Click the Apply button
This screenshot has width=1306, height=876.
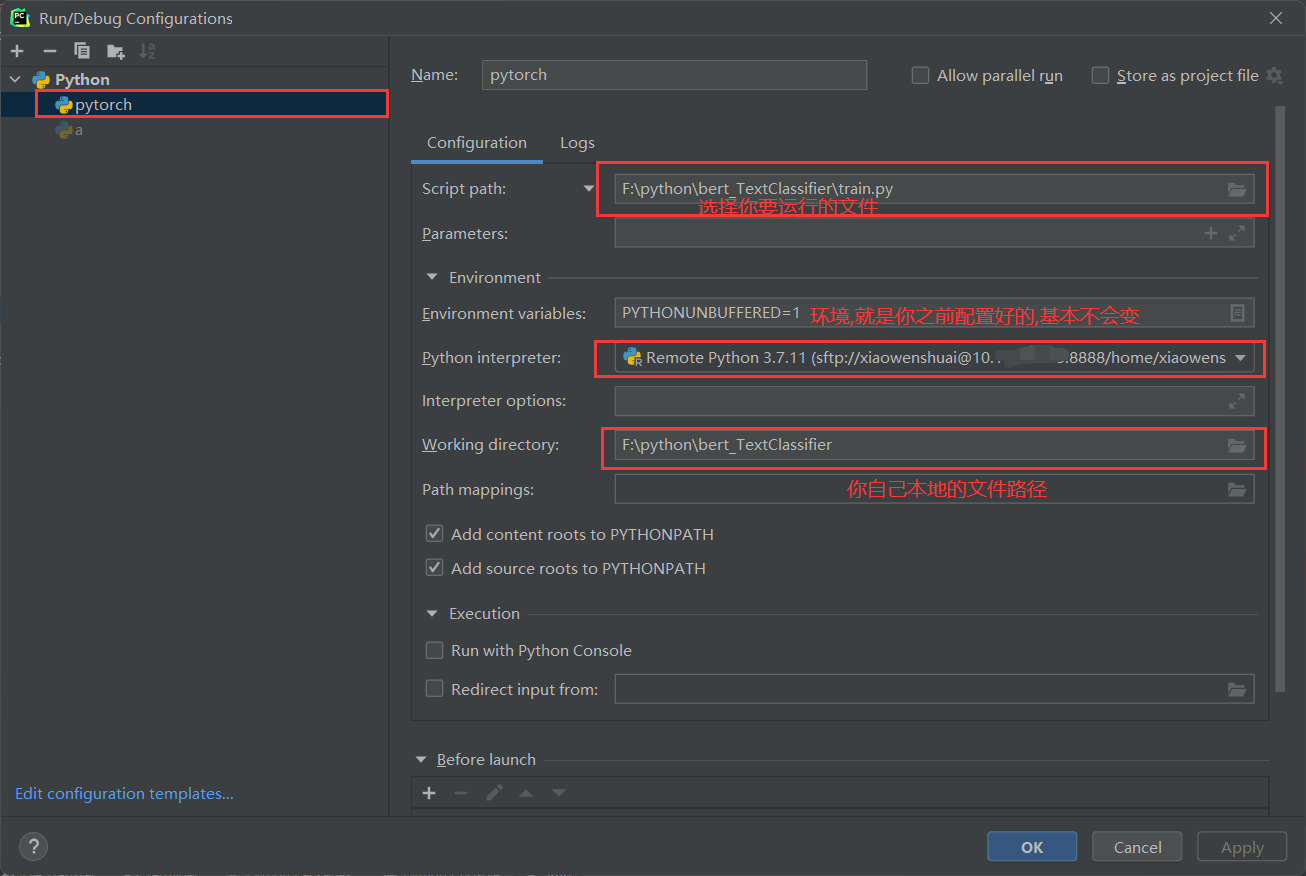pos(1242,846)
